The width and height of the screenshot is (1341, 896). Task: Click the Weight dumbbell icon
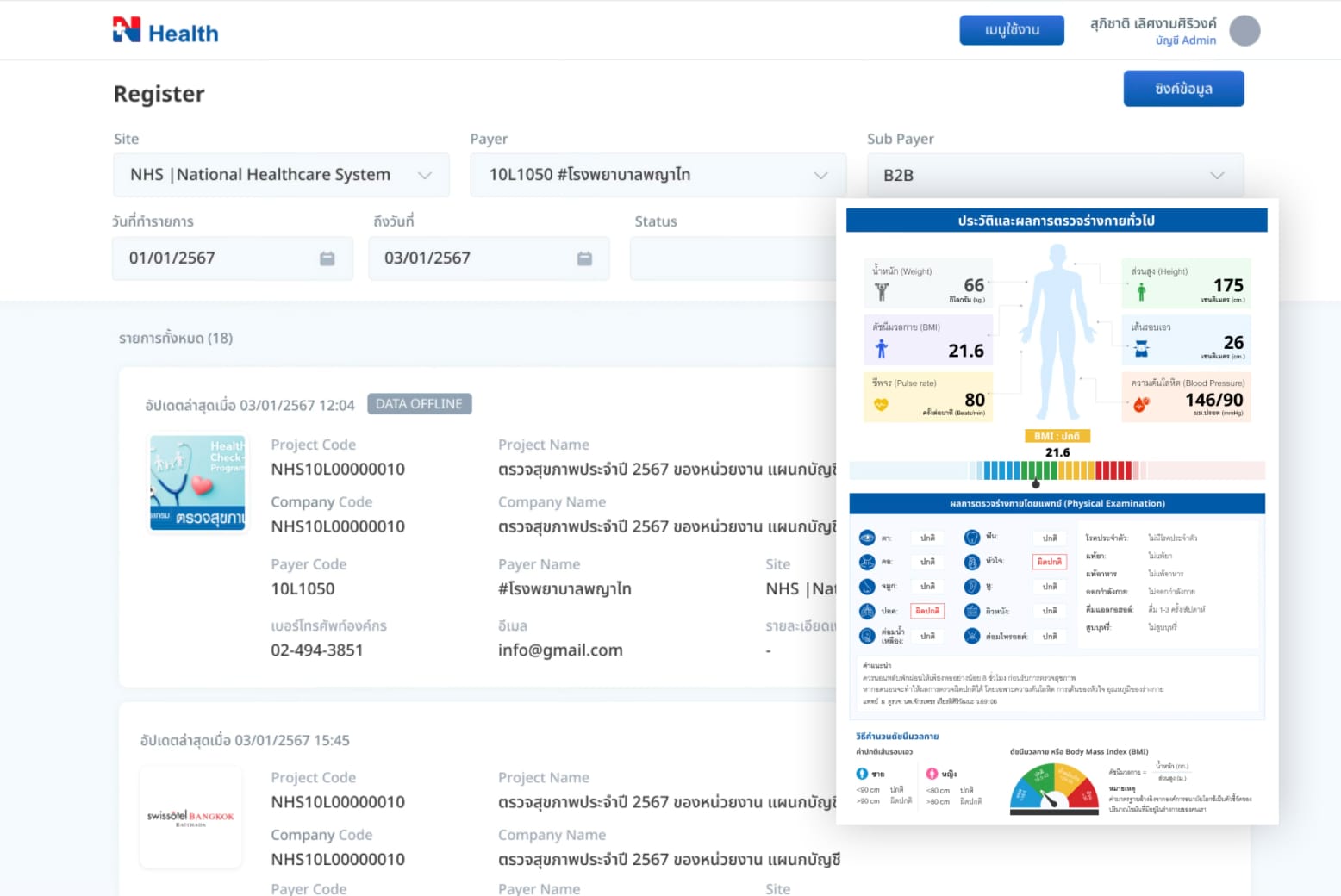point(882,292)
